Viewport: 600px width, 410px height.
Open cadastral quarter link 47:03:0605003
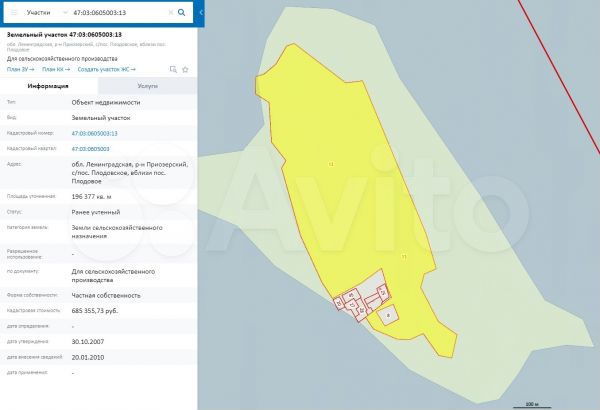pos(90,148)
